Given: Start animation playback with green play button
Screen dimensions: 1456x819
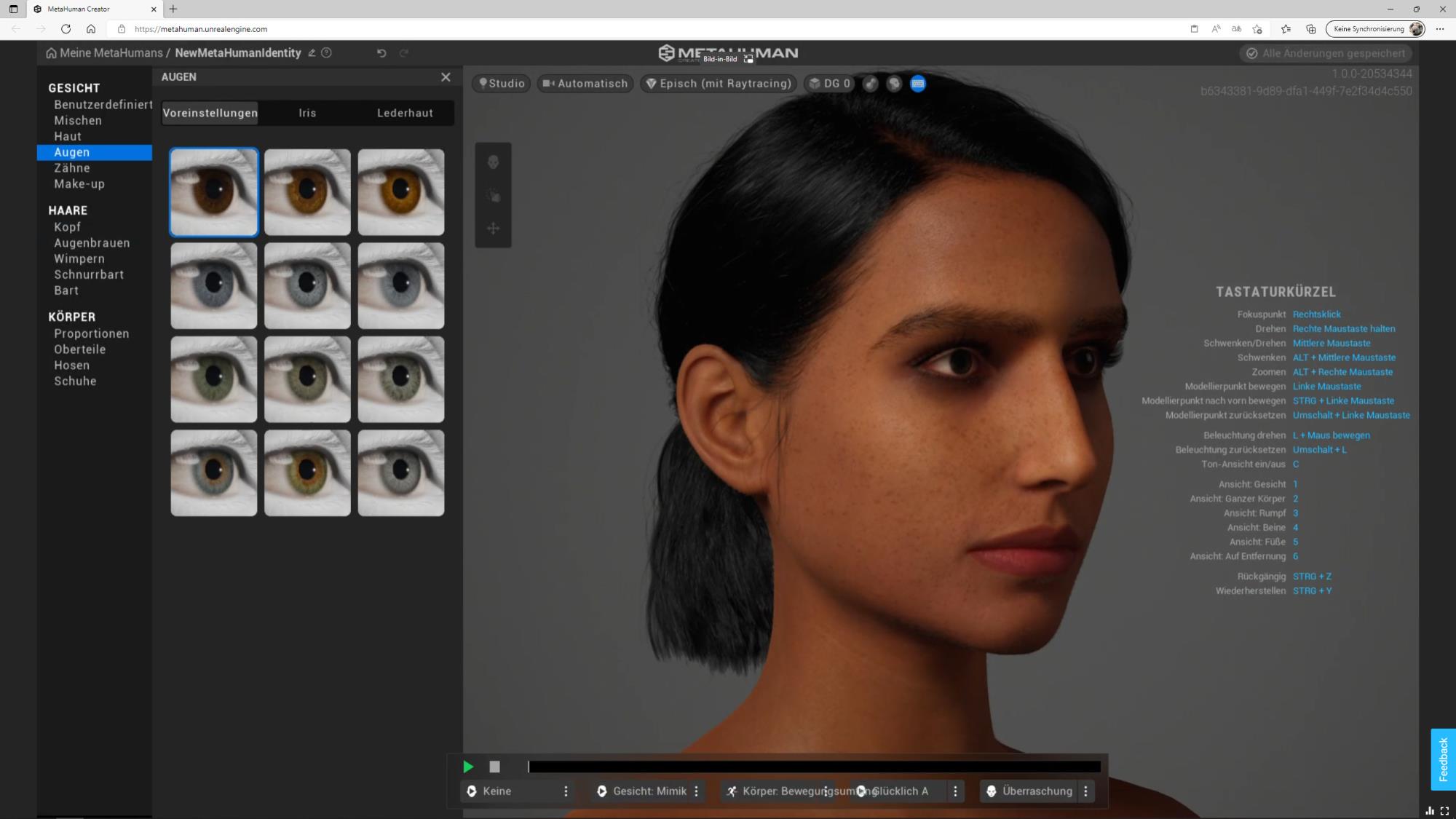Looking at the screenshot, I should (468, 767).
